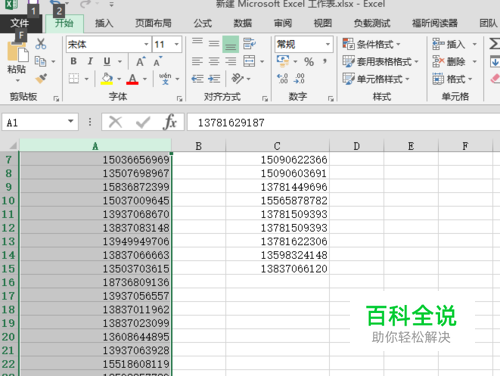Switch to 审阅 tab
The image size is (500, 376).
point(283,23)
